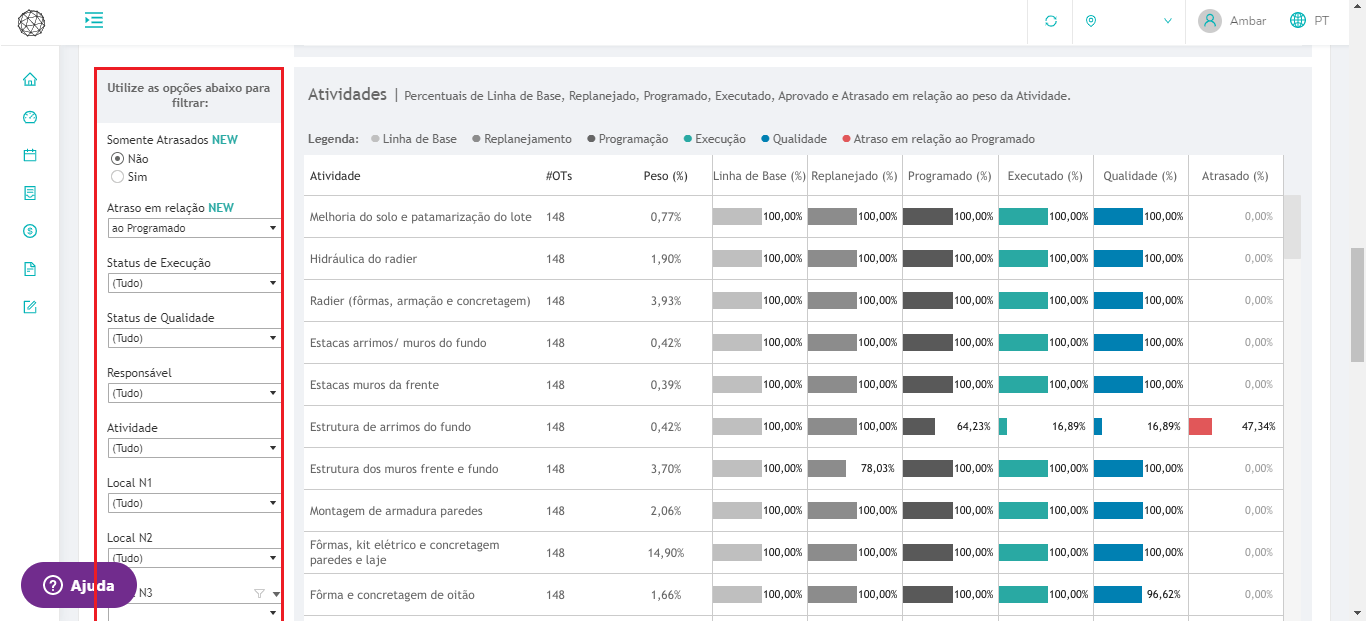Click the refresh sync icon

click(1050, 21)
